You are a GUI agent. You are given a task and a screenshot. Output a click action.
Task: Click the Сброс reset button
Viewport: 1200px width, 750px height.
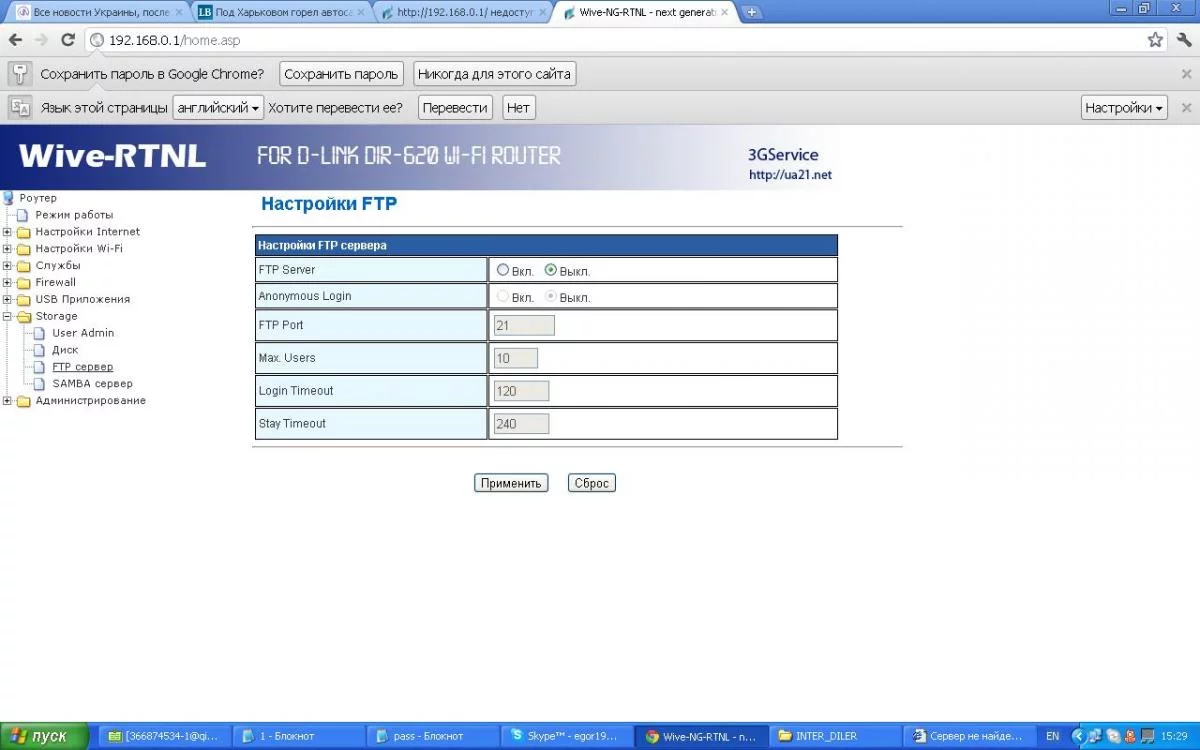(592, 483)
